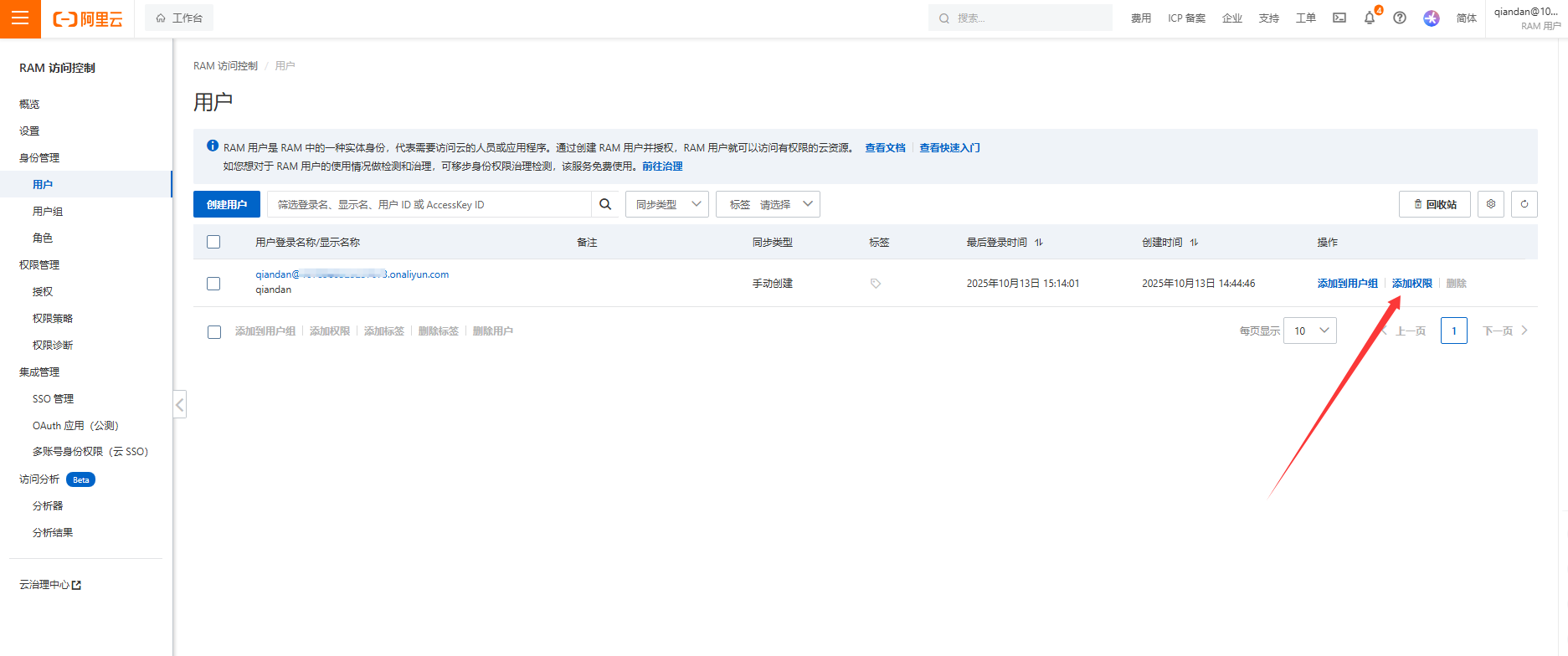Click the 创建用户 button
1568x656 pixels.
click(227, 204)
